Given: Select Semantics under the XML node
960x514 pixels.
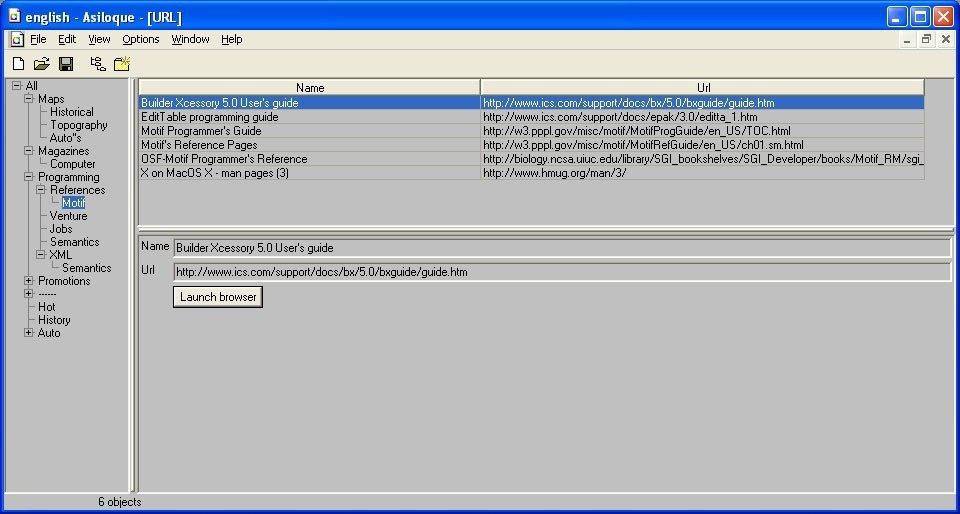Looking at the screenshot, I should click(x=86, y=268).
